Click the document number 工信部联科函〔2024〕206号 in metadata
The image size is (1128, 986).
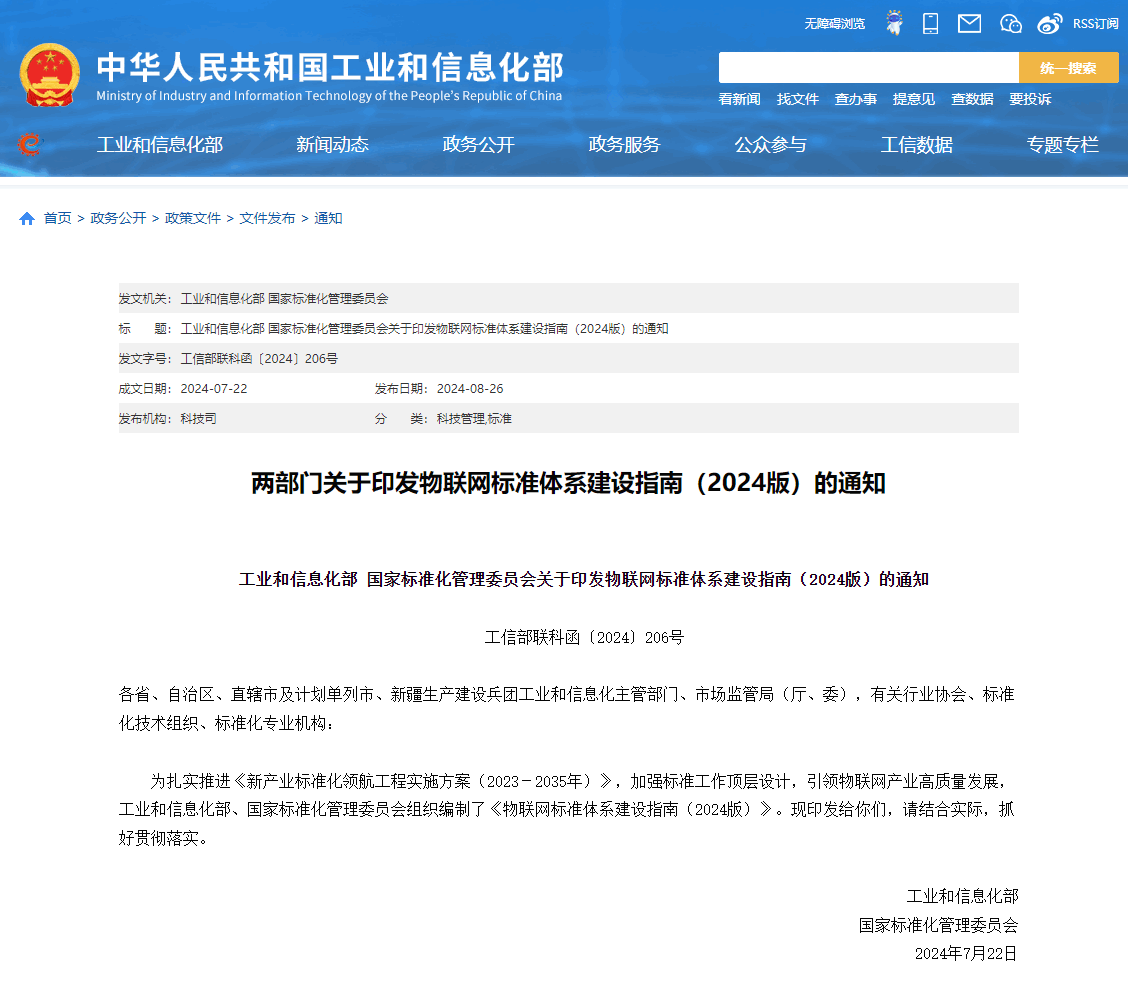(x=259, y=359)
